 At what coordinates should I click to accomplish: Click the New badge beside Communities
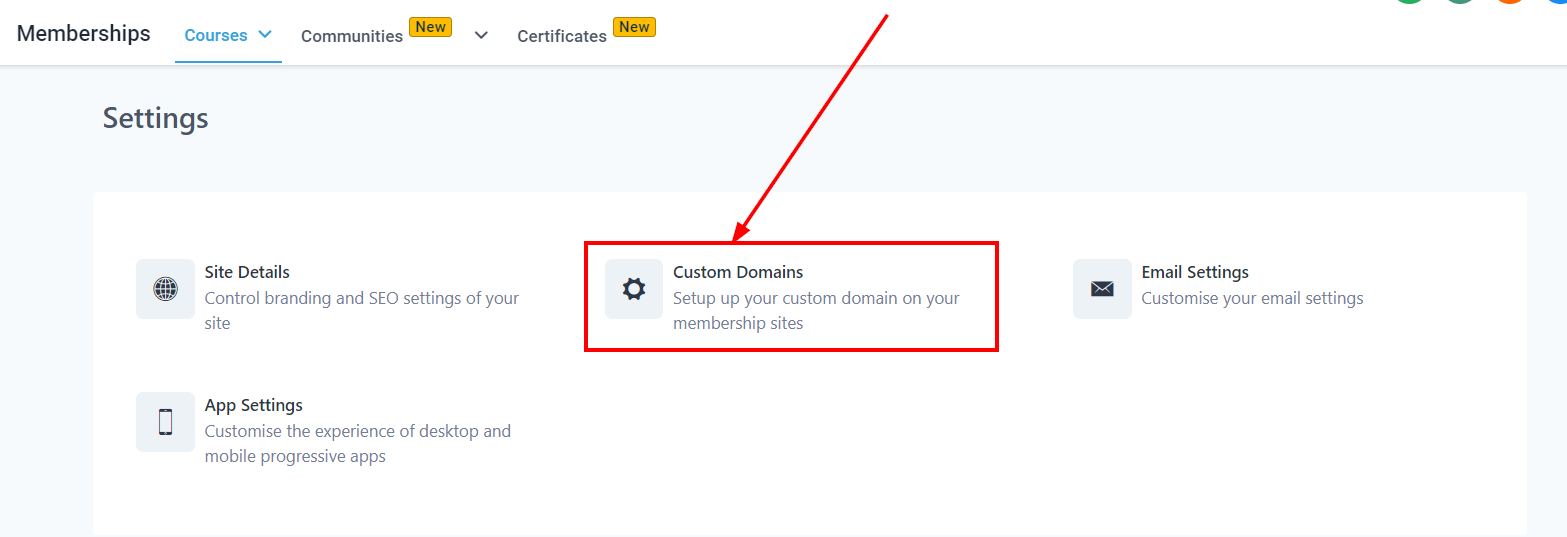[x=431, y=27]
